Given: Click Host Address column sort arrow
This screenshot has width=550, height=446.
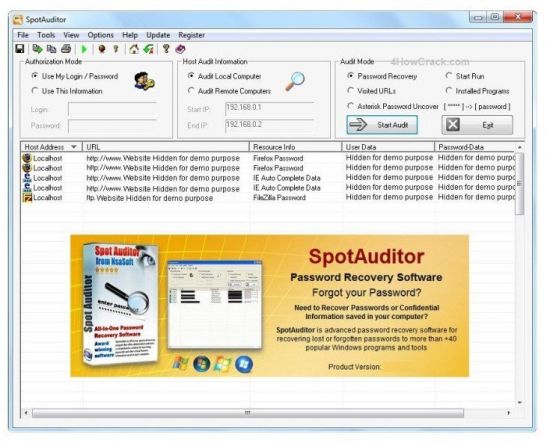Looking at the screenshot, I should [x=74, y=147].
